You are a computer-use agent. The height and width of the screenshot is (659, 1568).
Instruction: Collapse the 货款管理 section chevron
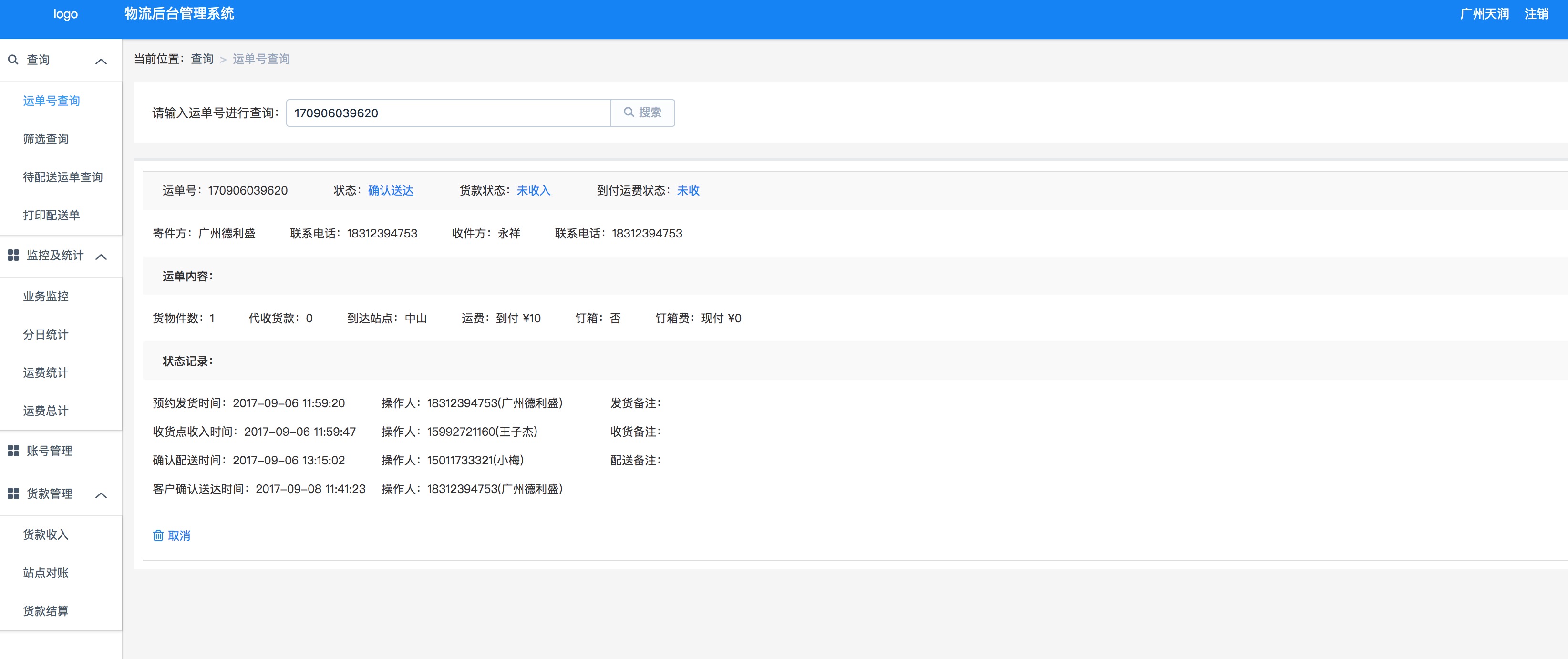(102, 495)
